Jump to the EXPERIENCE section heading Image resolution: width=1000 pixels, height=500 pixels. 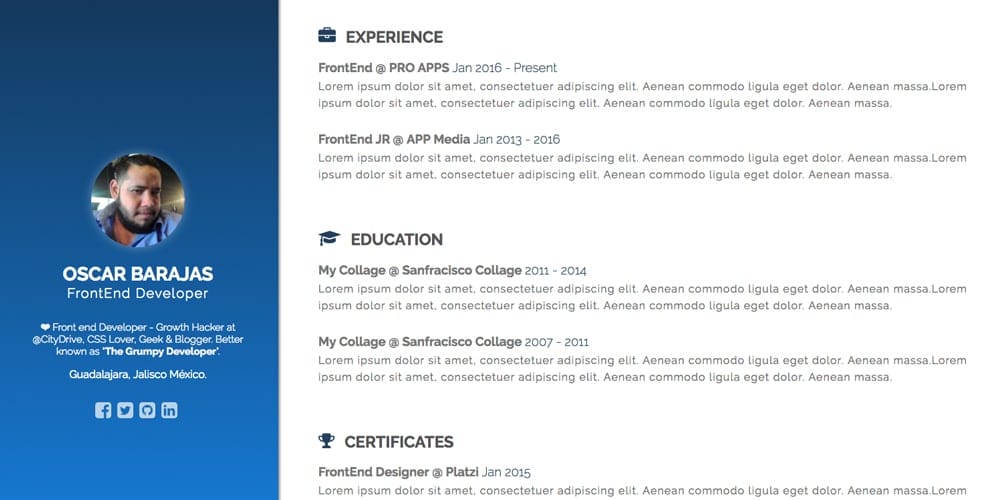(394, 37)
